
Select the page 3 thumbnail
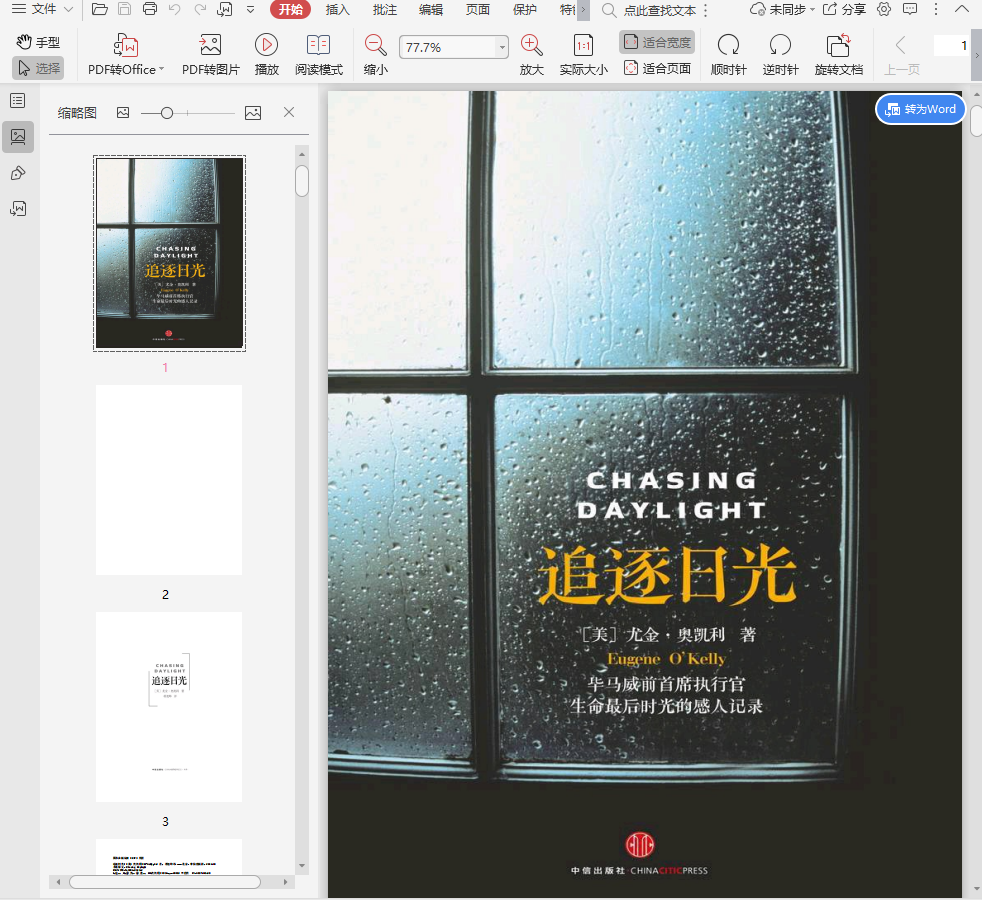168,706
